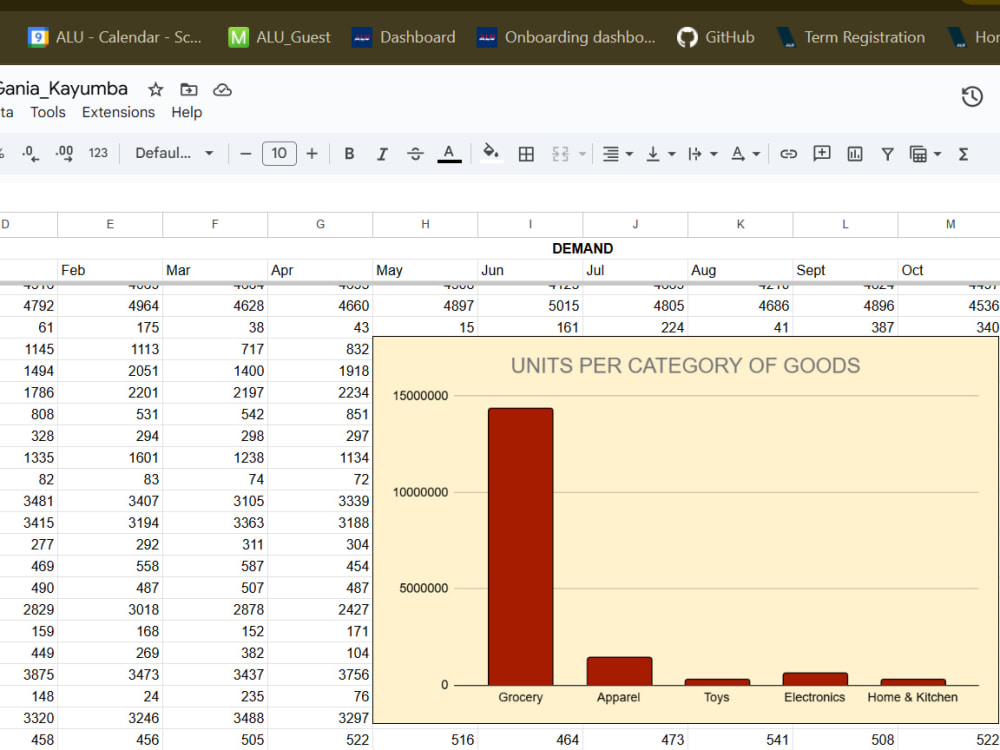Select the document title Sania_Kayumba
The width and height of the screenshot is (1000, 750).
pyautogui.click(x=62, y=89)
